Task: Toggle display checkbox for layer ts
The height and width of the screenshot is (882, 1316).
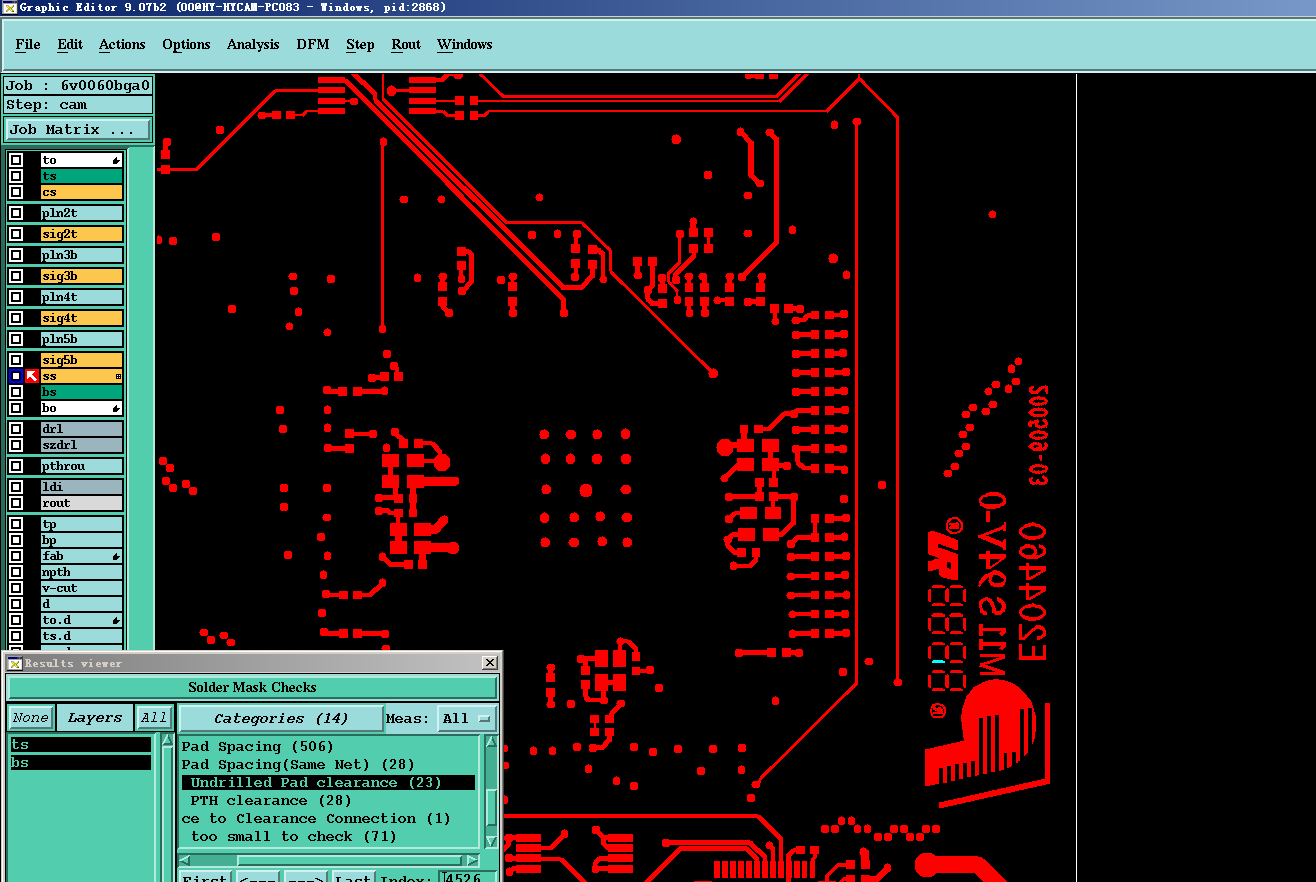Action: point(16,176)
